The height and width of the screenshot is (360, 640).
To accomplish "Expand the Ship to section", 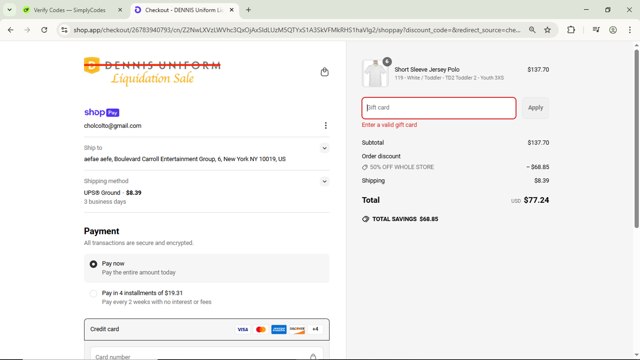I will tap(324, 148).
